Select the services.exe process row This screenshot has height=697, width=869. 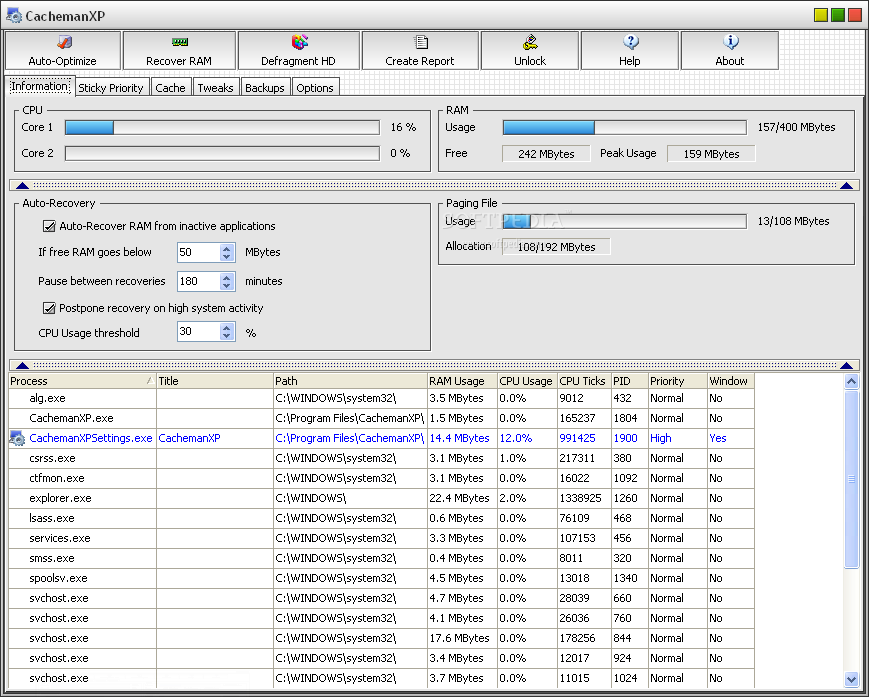(x=381, y=538)
